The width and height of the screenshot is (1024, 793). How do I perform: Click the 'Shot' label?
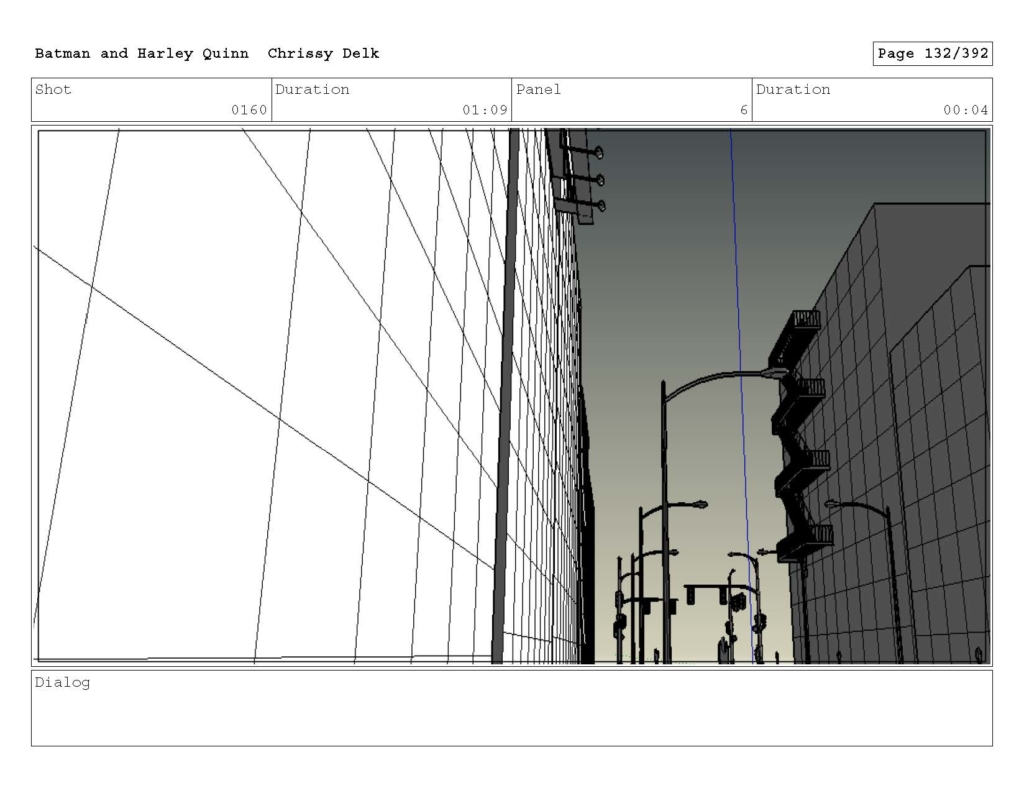(x=53, y=89)
